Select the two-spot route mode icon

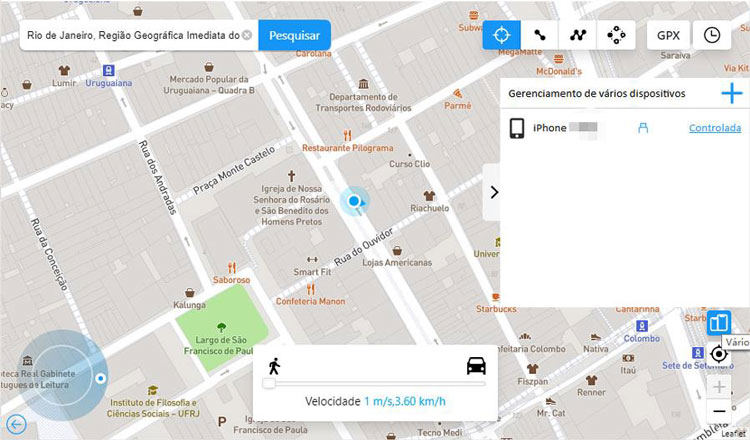point(540,34)
